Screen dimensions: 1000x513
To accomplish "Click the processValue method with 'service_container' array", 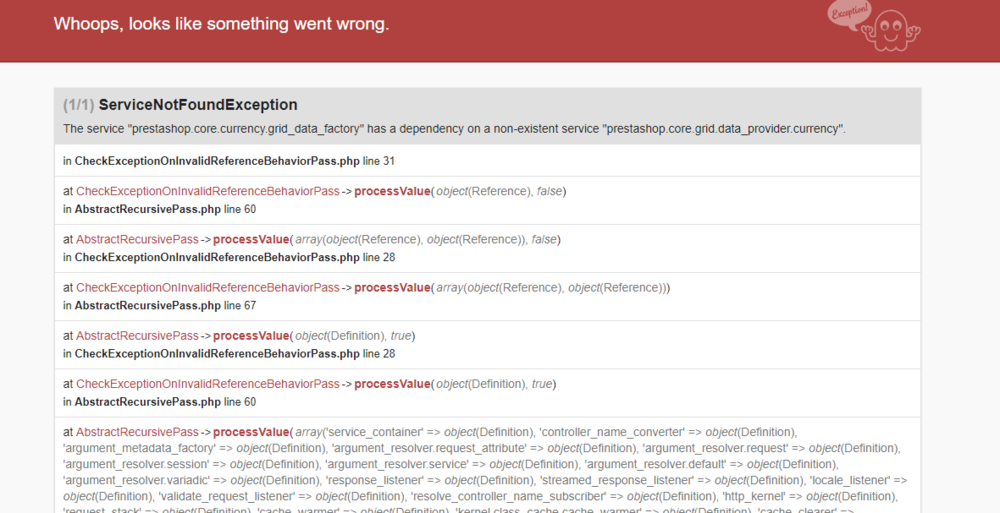I will coord(250,431).
